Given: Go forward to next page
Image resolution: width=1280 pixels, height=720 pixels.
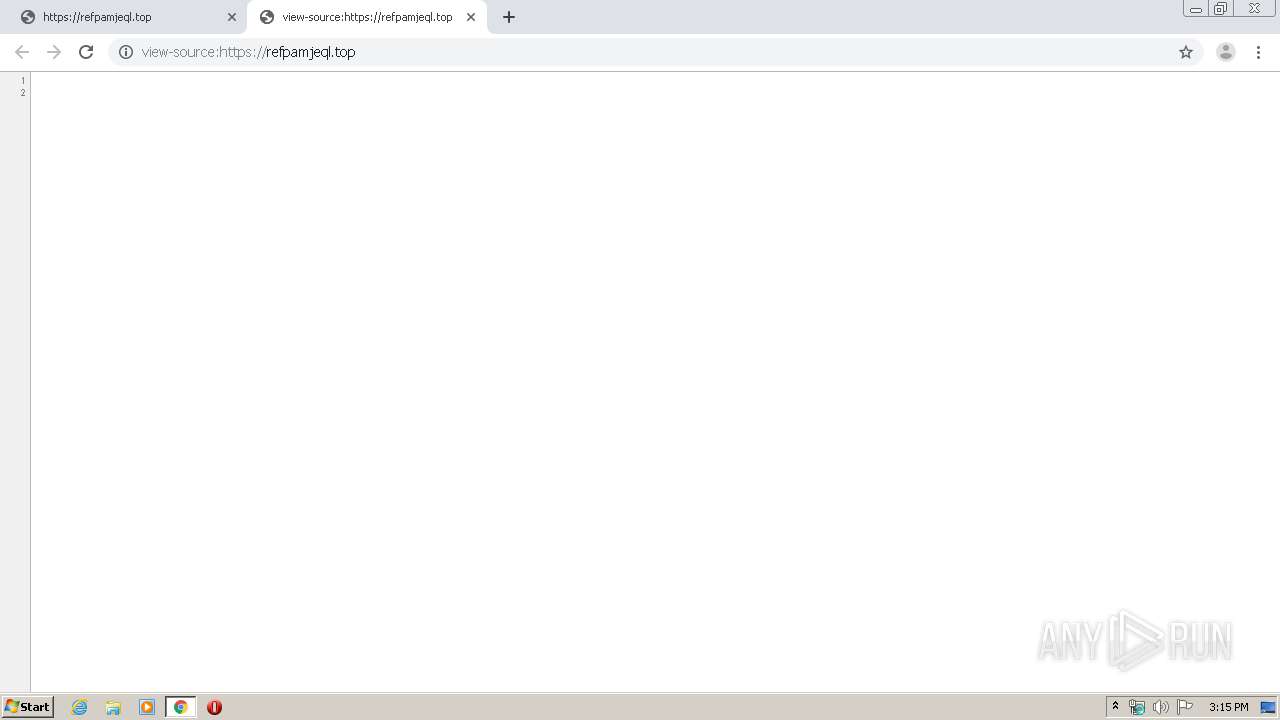Looking at the screenshot, I should pyautogui.click(x=54, y=52).
